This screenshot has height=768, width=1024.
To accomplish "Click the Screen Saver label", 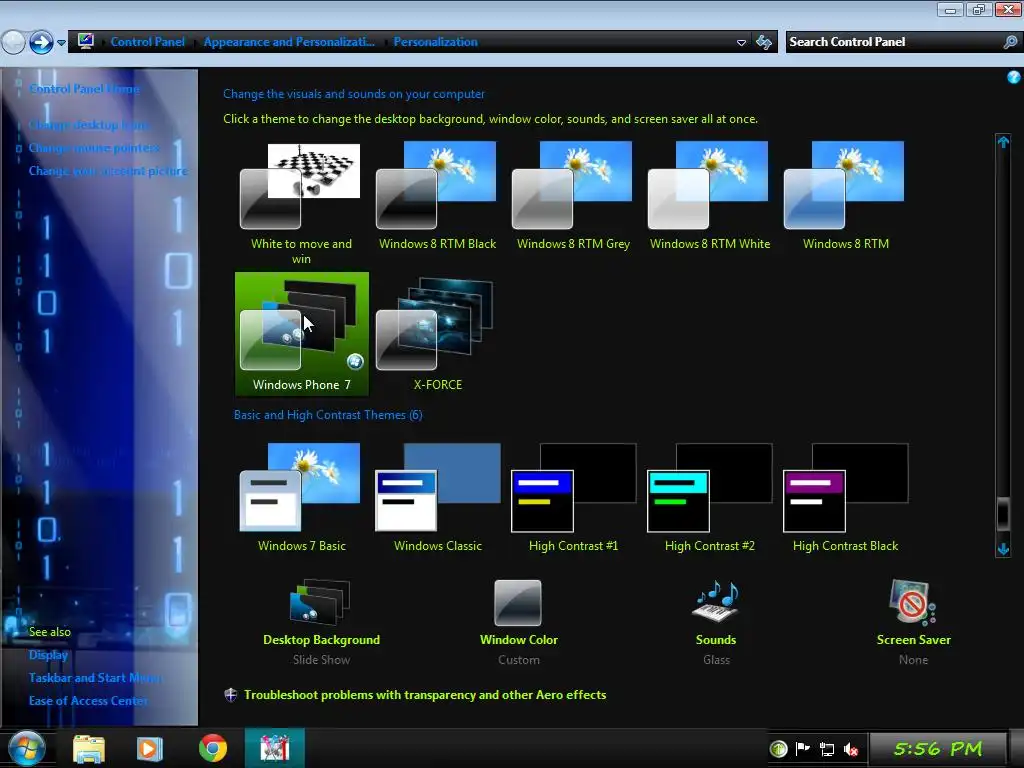I will point(913,640).
